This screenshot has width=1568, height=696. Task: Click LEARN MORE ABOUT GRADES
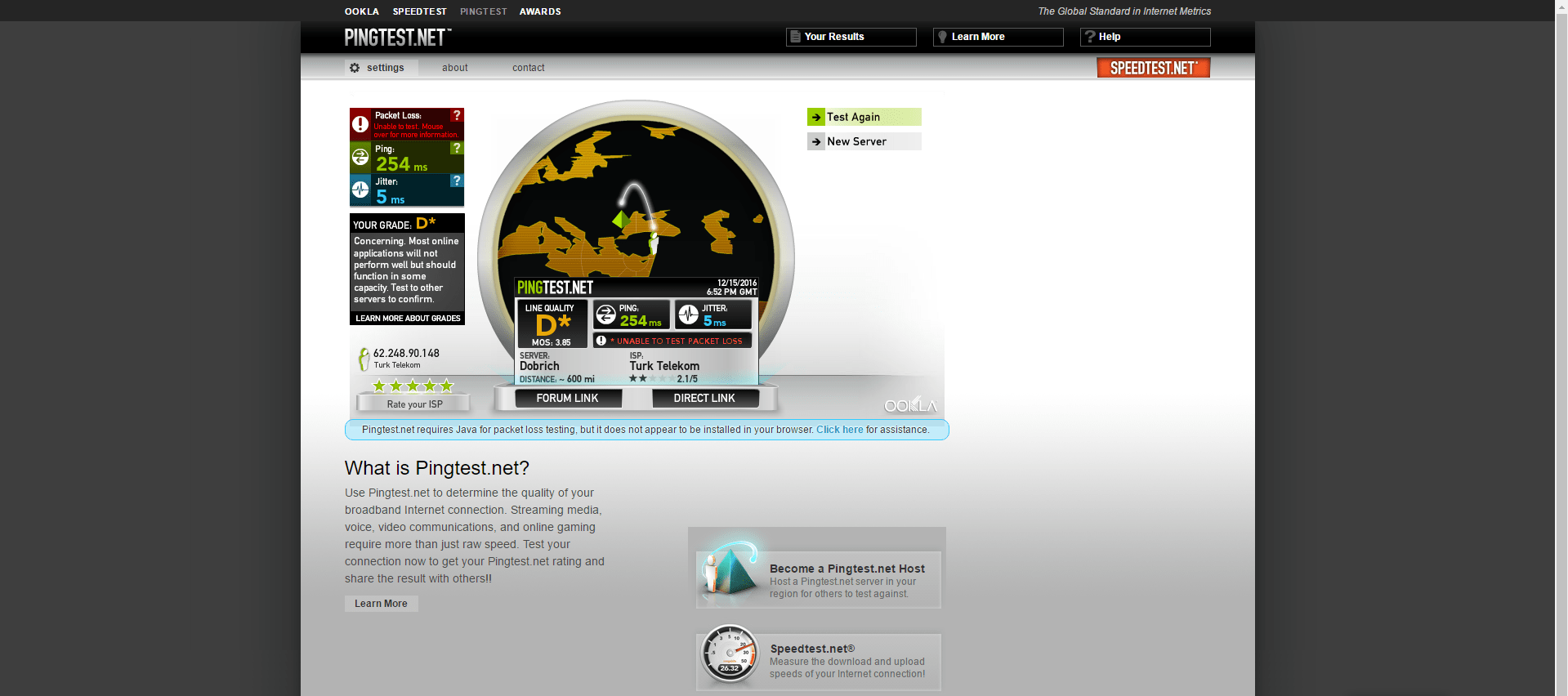(408, 319)
